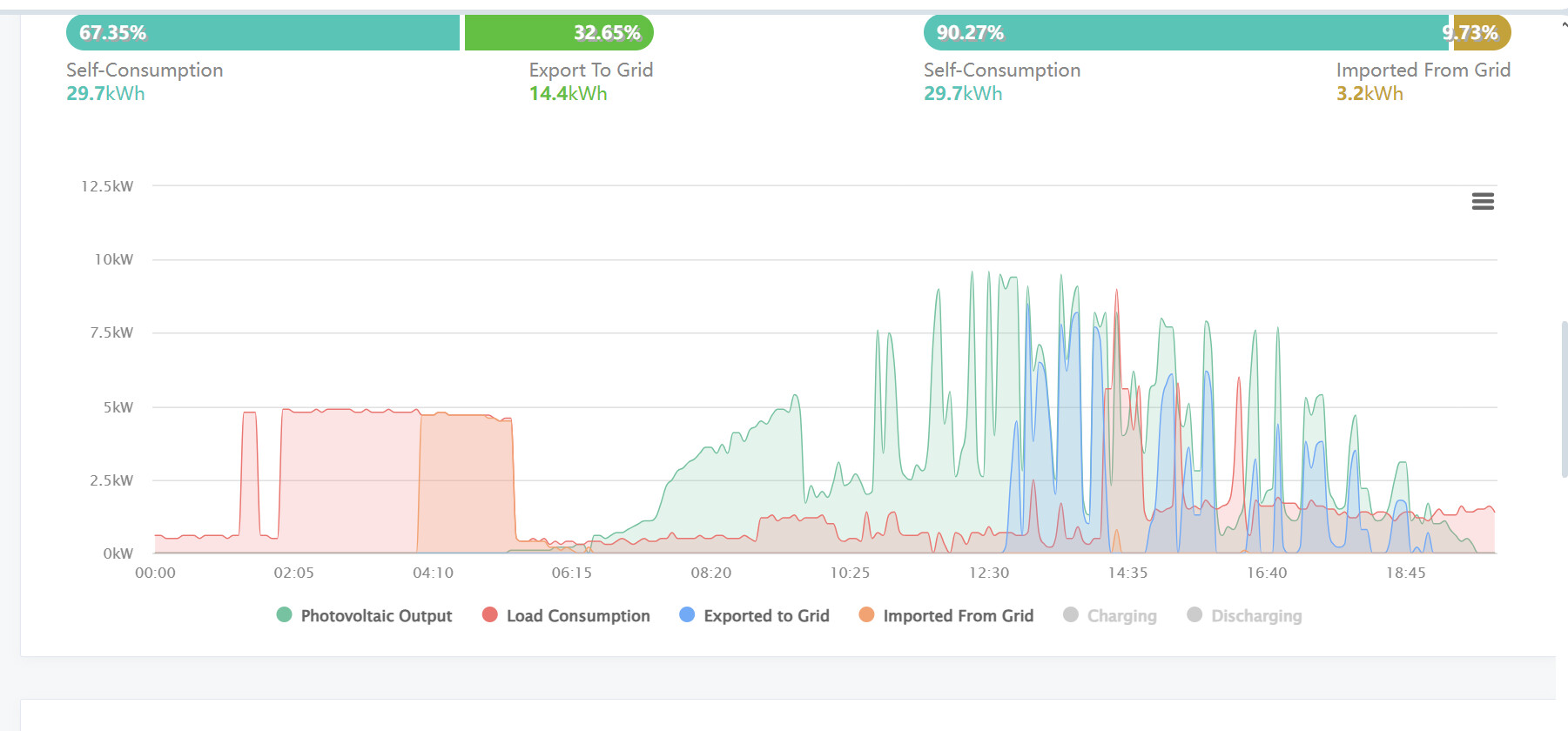The width and height of the screenshot is (1568, 731).
Task: Show the Discharging series via the legend
Action: click(x=1255, y=616)
